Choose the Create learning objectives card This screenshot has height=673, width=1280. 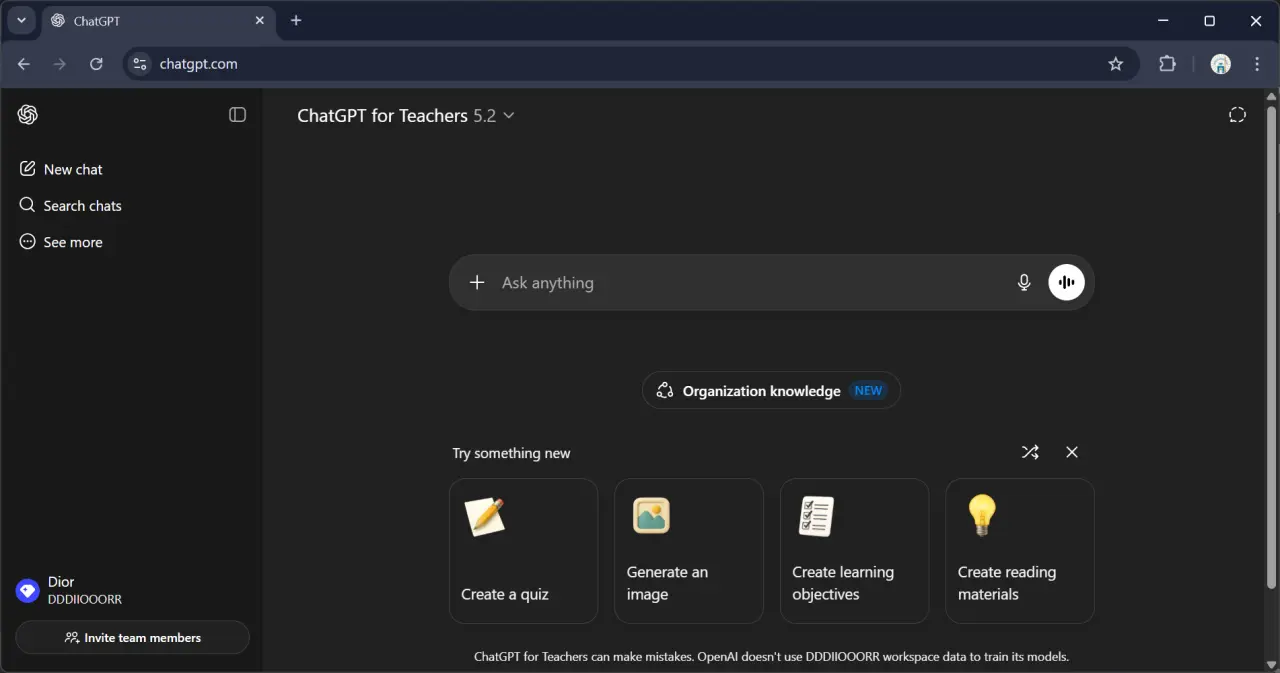855,551
